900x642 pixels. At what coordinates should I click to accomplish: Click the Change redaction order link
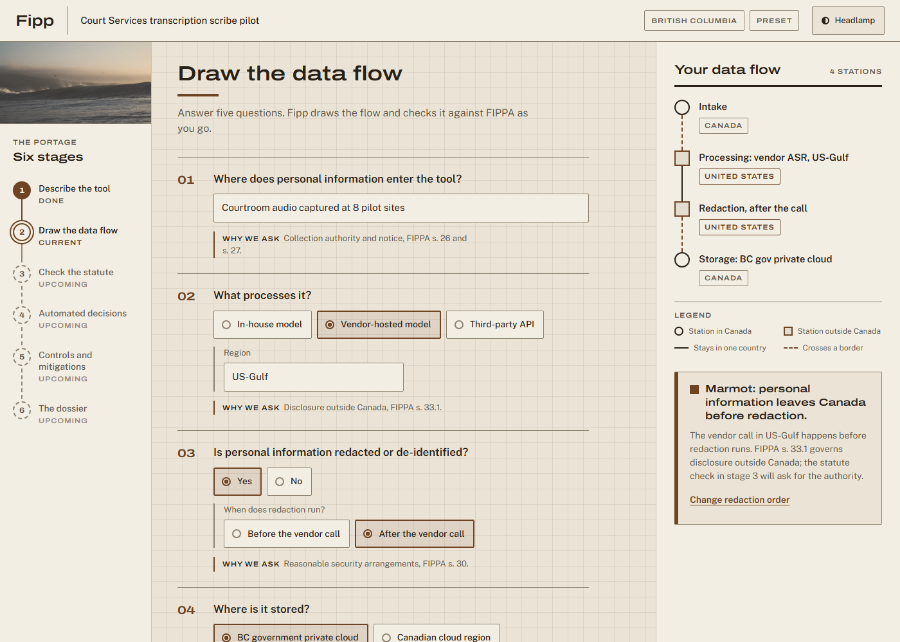point(739,500)
